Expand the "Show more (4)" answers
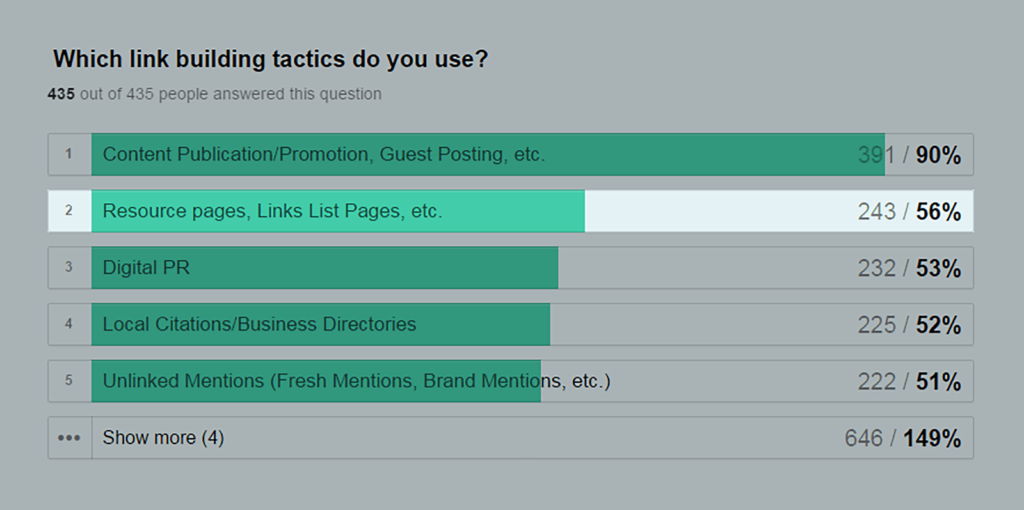1024x510 pixels. click(x=163, y=438)
